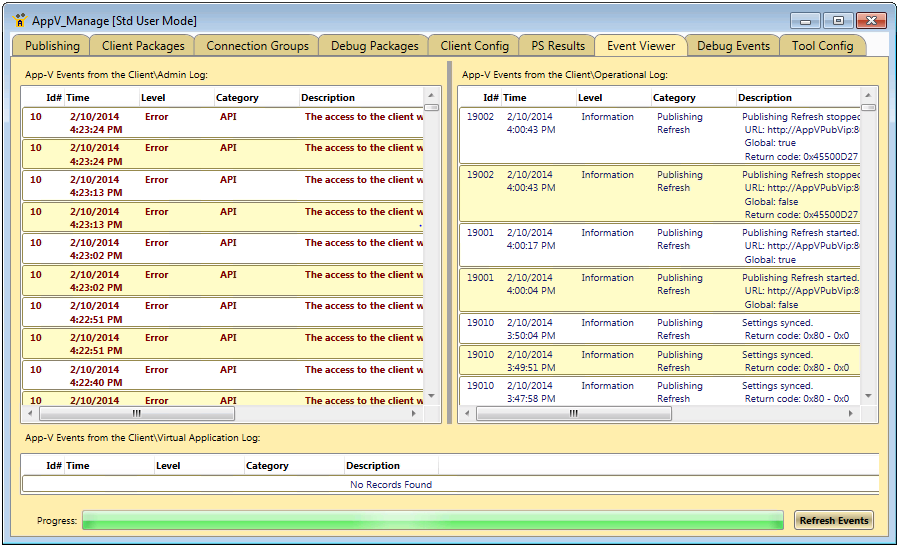Click Admin Log horizontal scroll left arrow

(x=30, y=413)
